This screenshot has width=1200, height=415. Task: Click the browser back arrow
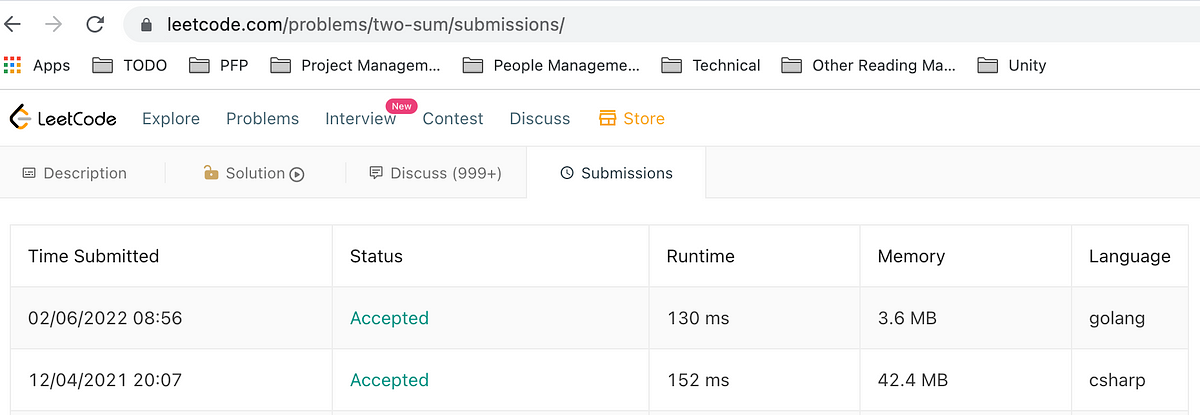coord(12,24)
